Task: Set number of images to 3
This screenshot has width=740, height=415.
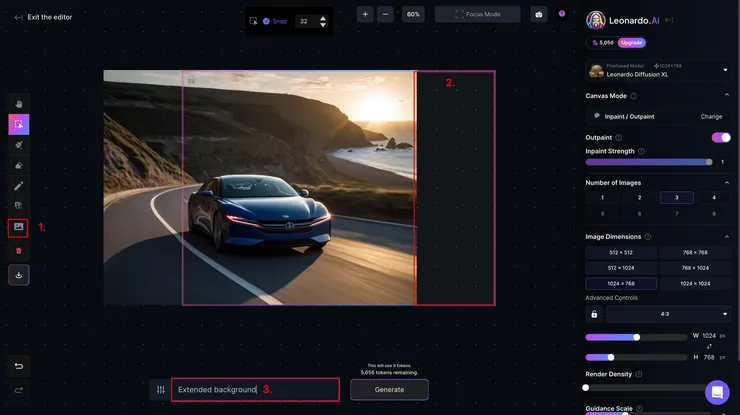Action: point(677,197)
